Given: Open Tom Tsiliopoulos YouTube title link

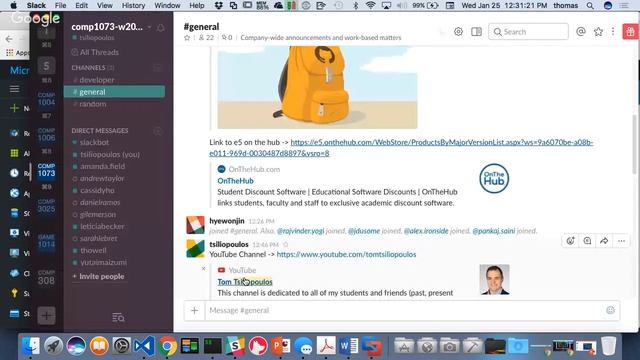Looking at the screenshot, I should pyautogui.click(x=245, y=282).
